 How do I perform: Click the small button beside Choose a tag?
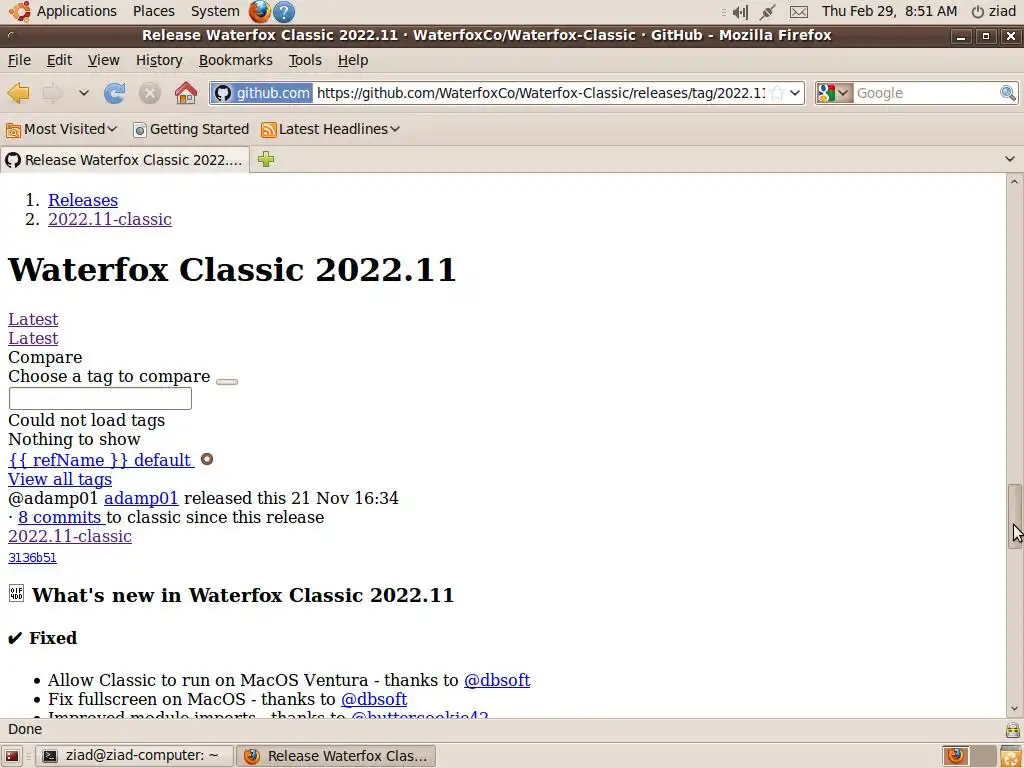point(227,381)
